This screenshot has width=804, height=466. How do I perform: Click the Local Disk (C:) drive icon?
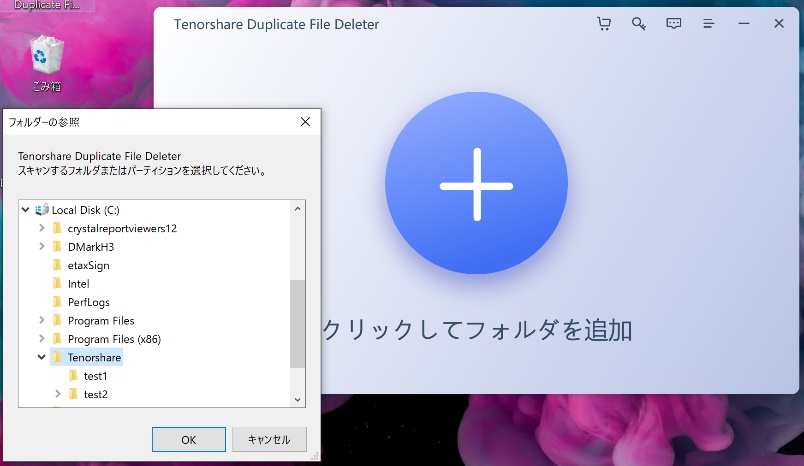click(x=42, y=210)
